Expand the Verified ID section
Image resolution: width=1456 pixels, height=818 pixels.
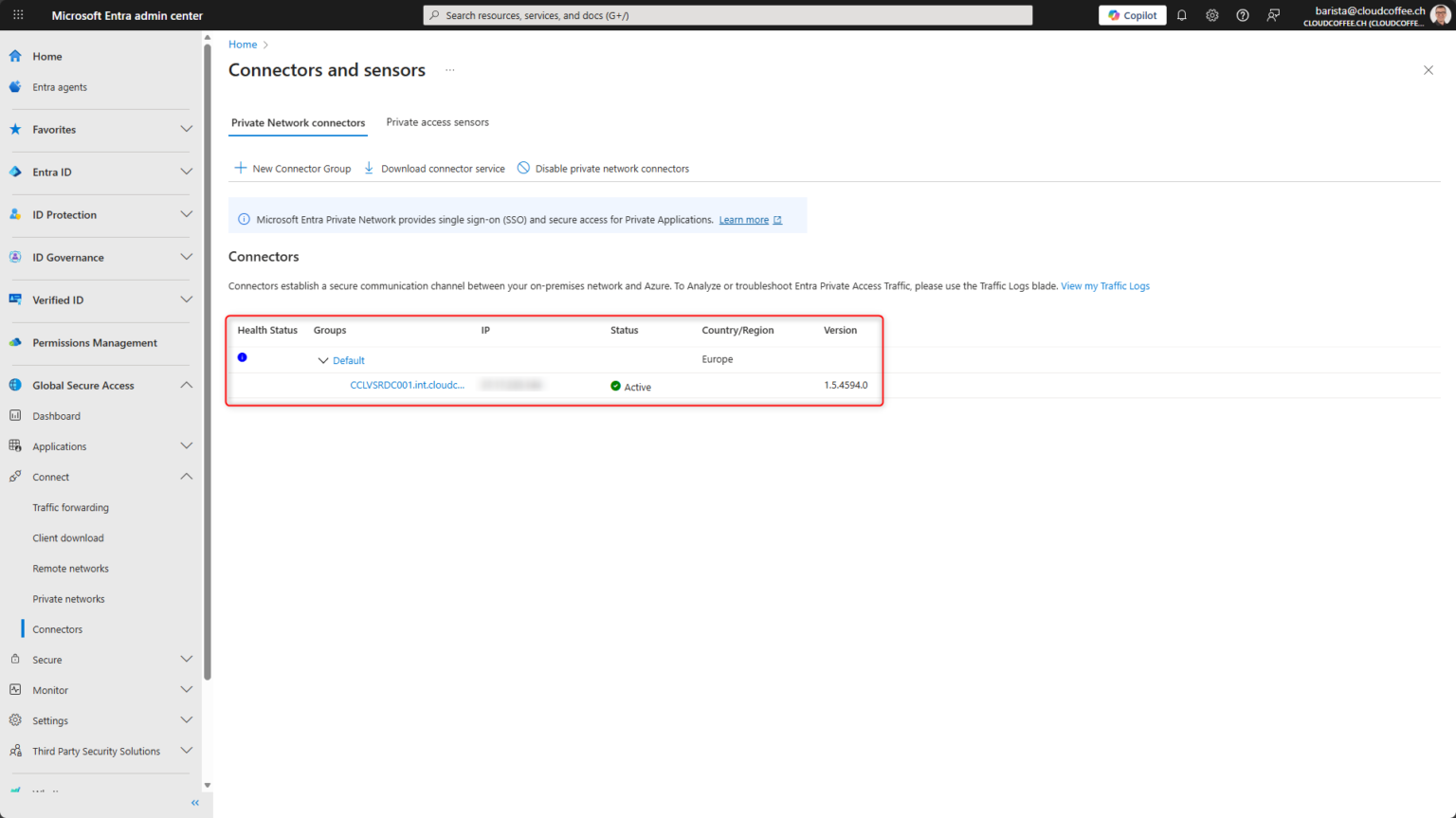click(x=187, y=300)
